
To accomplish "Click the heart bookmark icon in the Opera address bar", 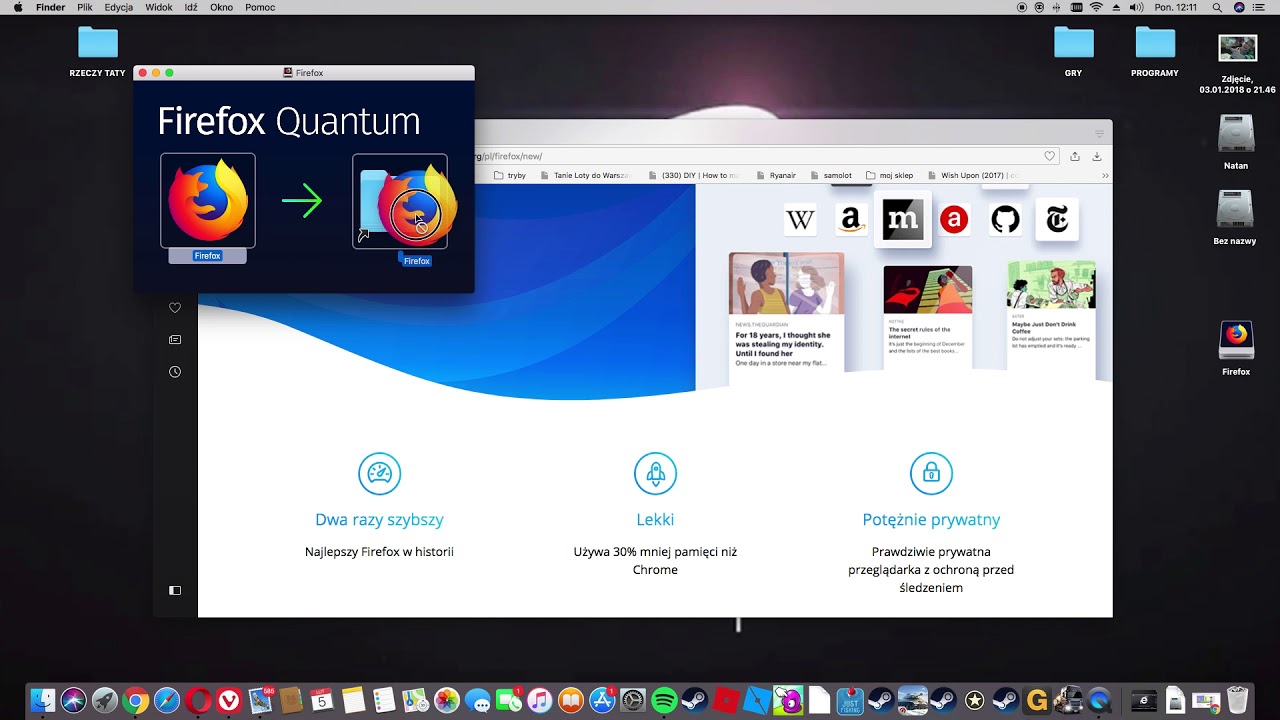I will coord(1049,156).
